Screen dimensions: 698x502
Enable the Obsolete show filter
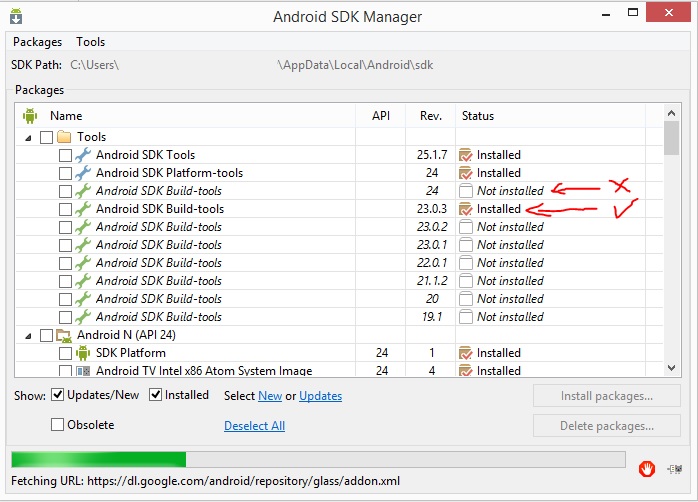tap(57, 425)
